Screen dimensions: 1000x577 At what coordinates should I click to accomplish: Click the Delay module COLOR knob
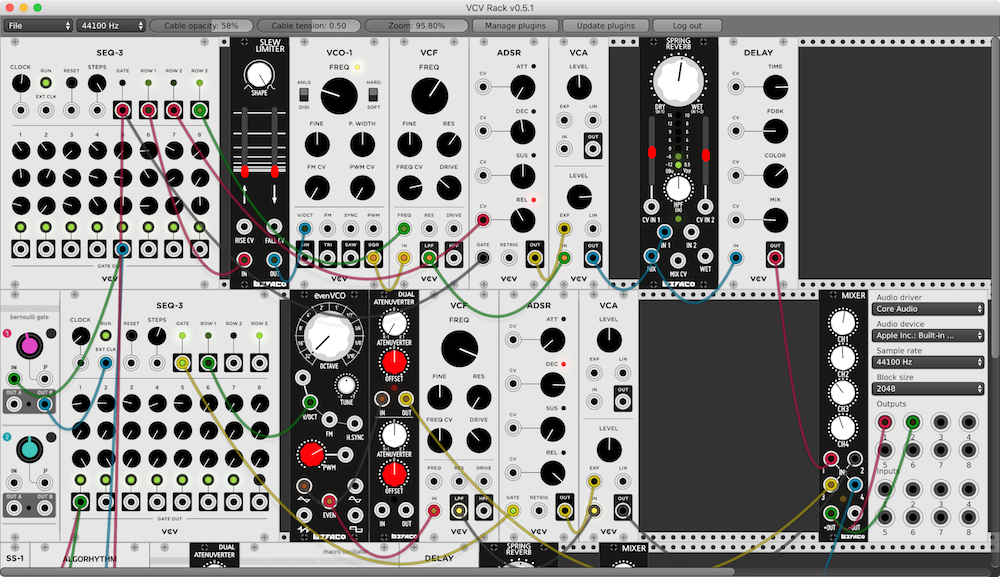(x=776, y=176)
